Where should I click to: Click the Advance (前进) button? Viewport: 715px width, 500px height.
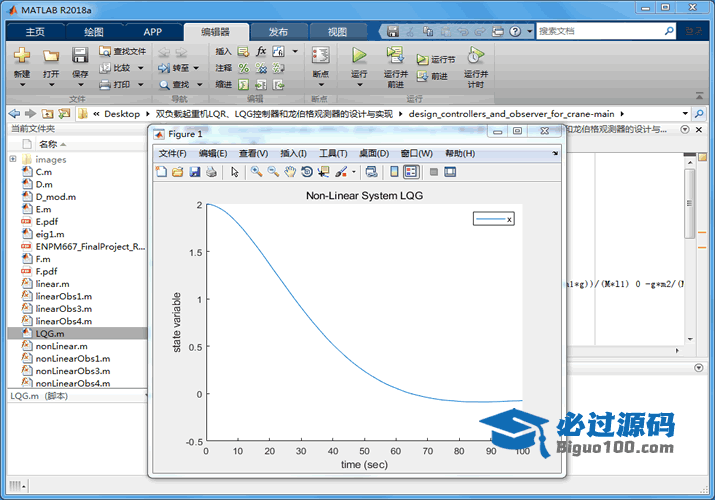(x=432, y=76)
